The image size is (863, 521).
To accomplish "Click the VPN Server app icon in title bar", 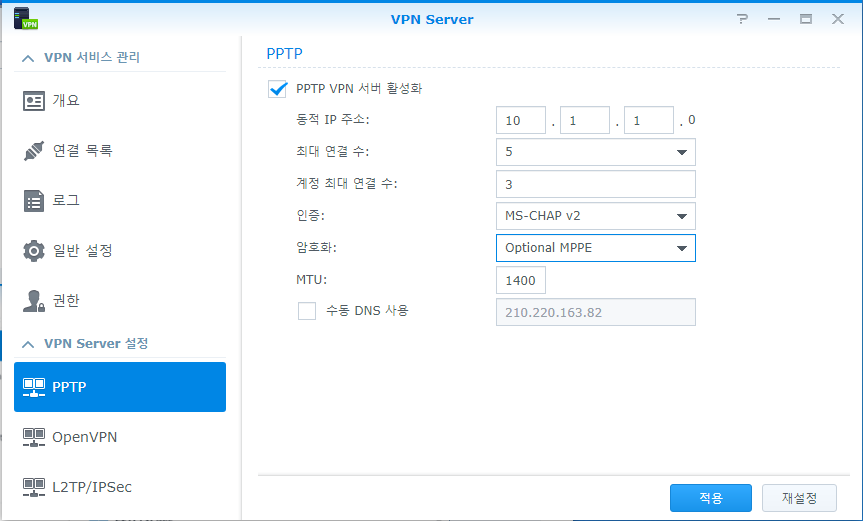I will pyautogui.click(x=25, y=18).
